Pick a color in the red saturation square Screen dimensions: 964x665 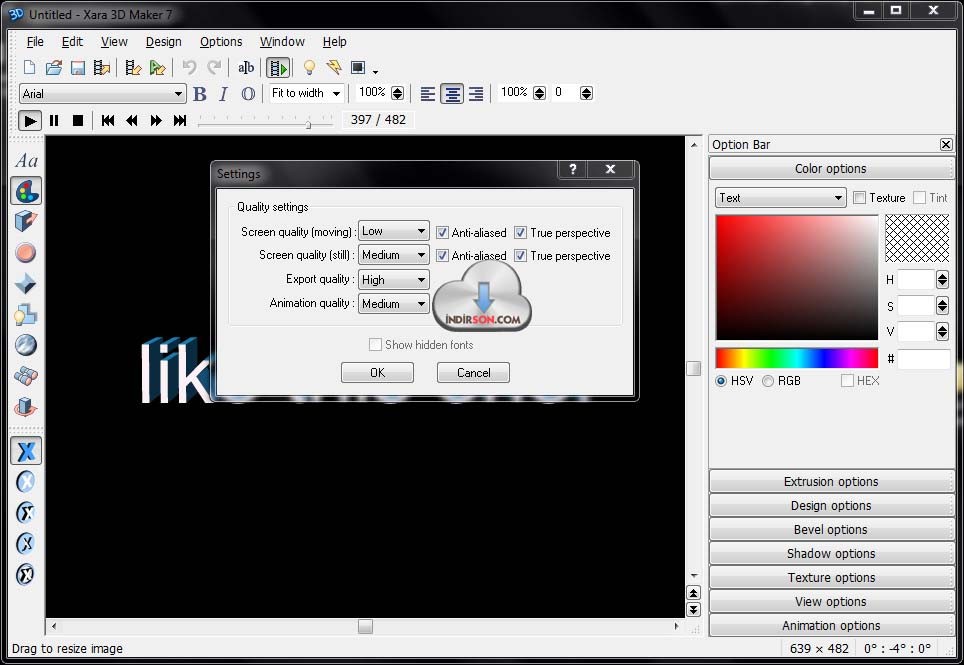pos(797,277)
